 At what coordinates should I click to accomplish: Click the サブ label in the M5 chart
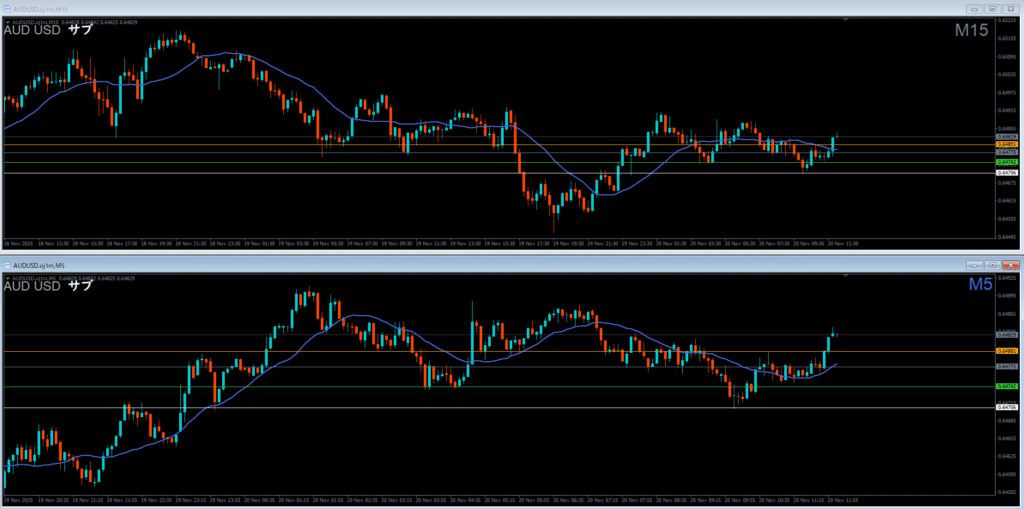pyautogui.click(x=80, y=286)
